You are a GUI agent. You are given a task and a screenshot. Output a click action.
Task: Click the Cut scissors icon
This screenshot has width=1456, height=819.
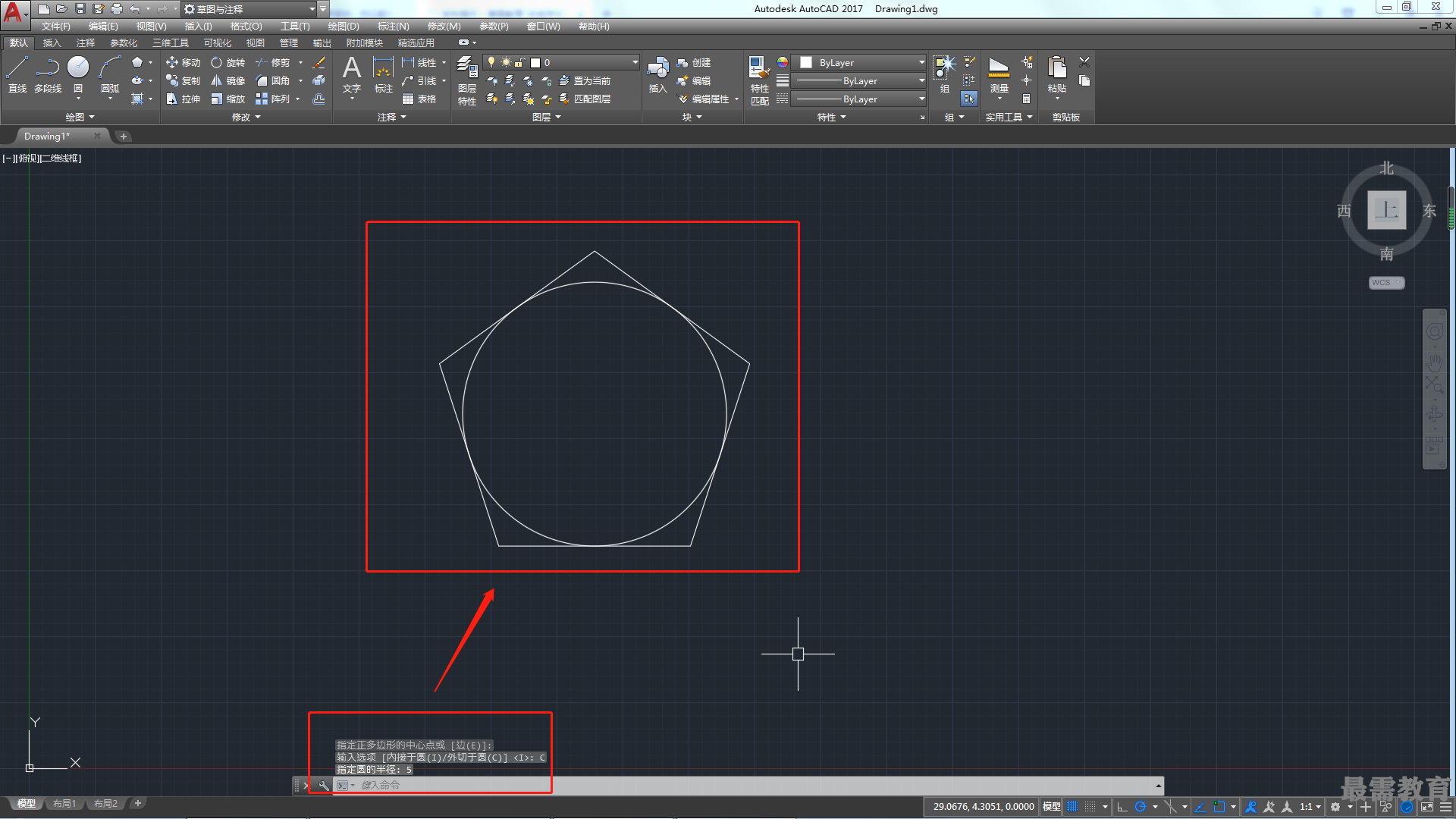click(x=1084, y=62)
